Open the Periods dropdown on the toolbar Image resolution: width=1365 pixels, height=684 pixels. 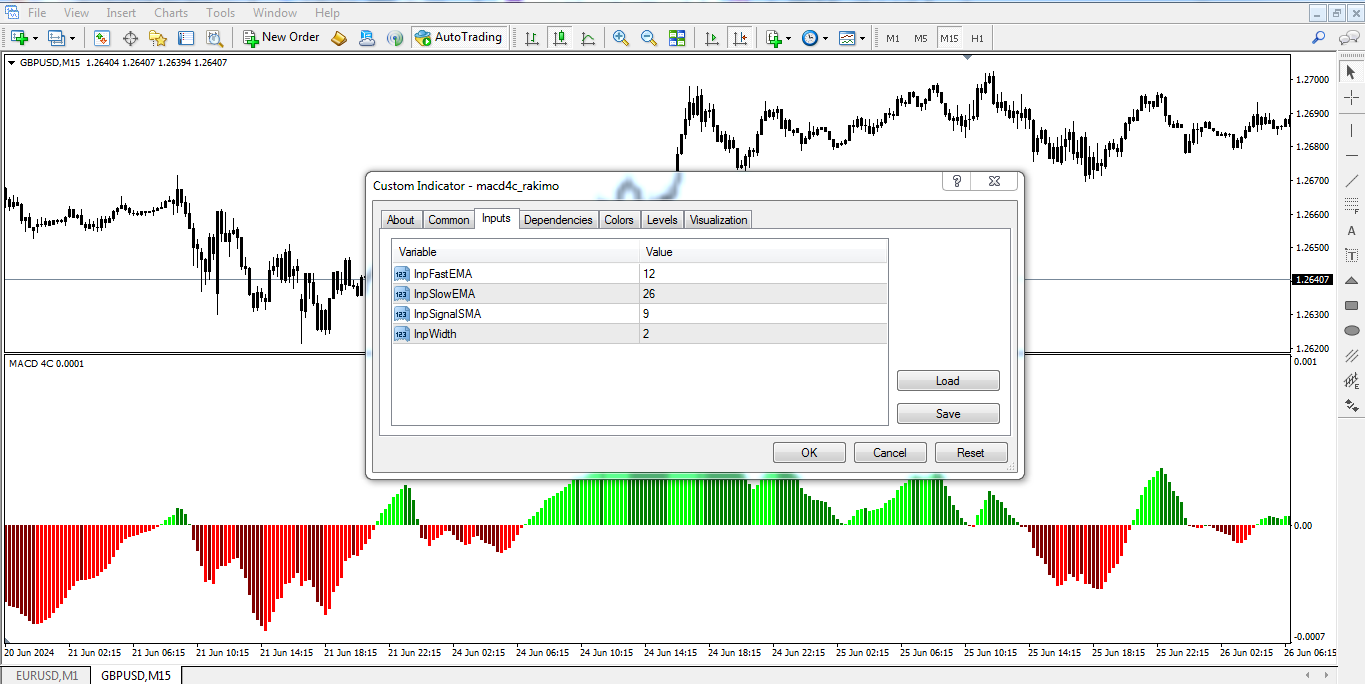tap(825, 37)
